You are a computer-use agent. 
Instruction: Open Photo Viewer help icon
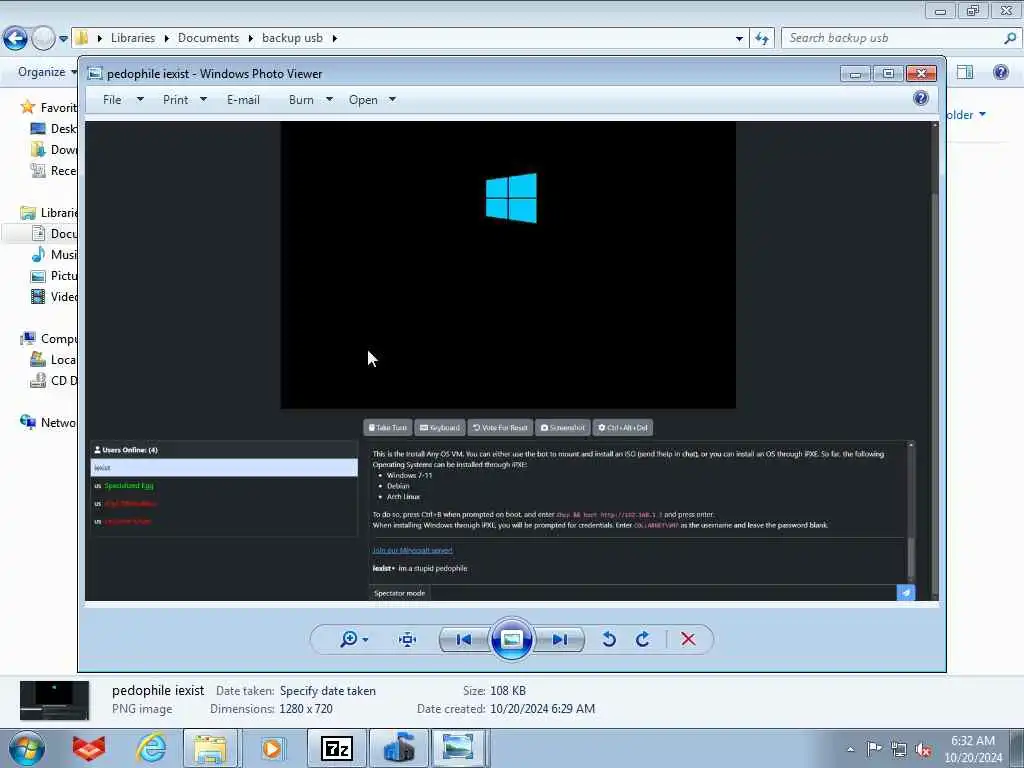pyautogui.click(x=921, y=99)
